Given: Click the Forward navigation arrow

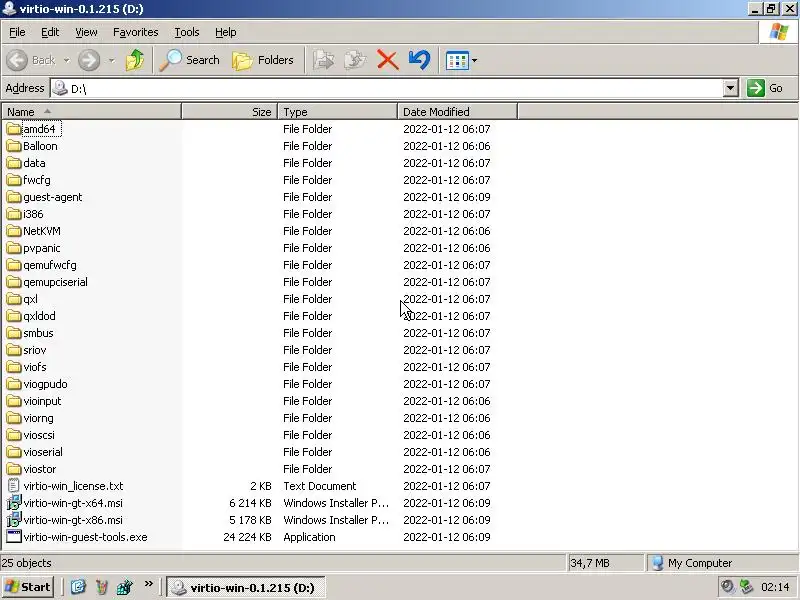Looking at the screenshot, I should 89,60.
